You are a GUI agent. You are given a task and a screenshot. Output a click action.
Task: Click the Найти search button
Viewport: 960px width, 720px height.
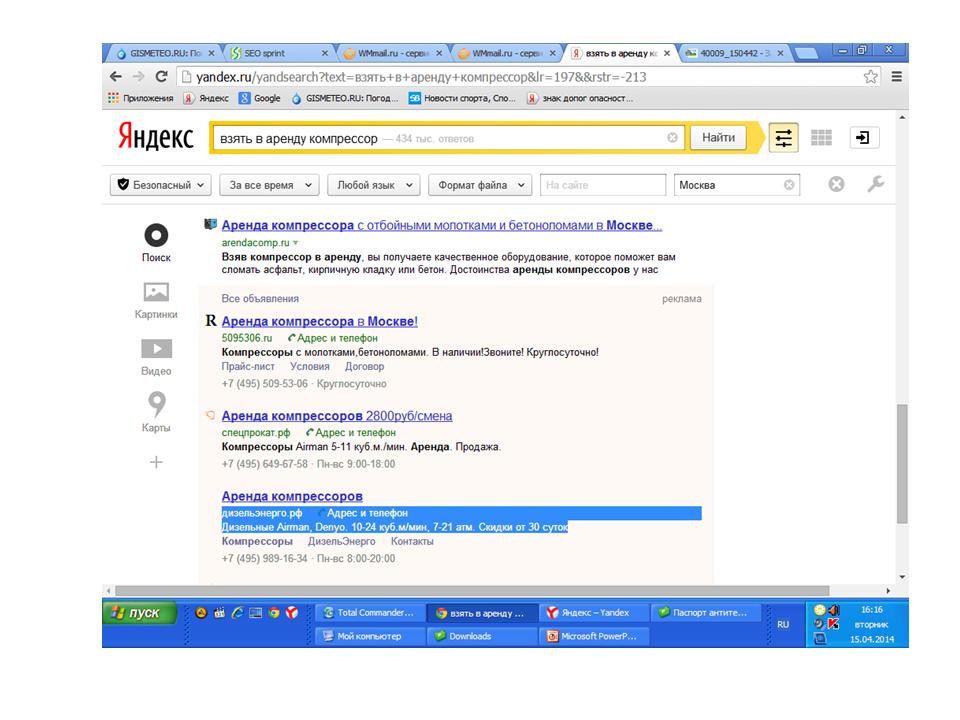click(718, 138)
